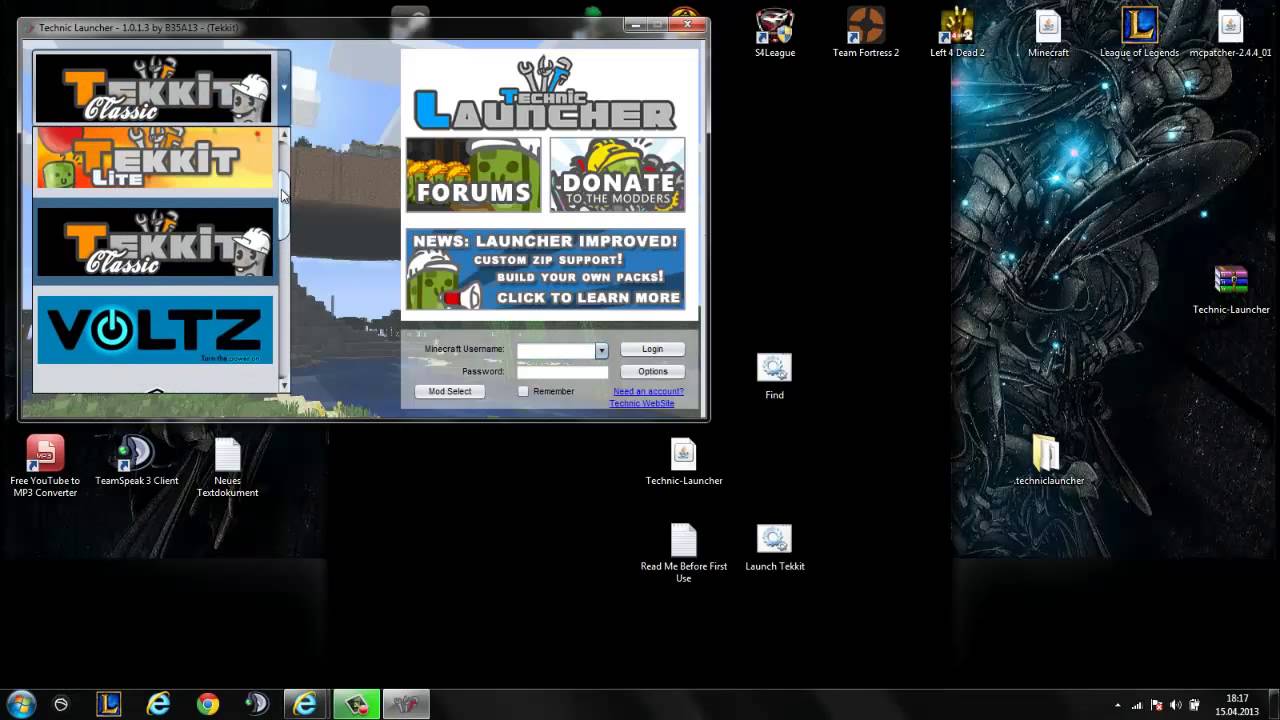This screenshot has width=1280, height=720.
Task: Select the Launch Tekkit desktop file
Action: (x=774, y=547)
